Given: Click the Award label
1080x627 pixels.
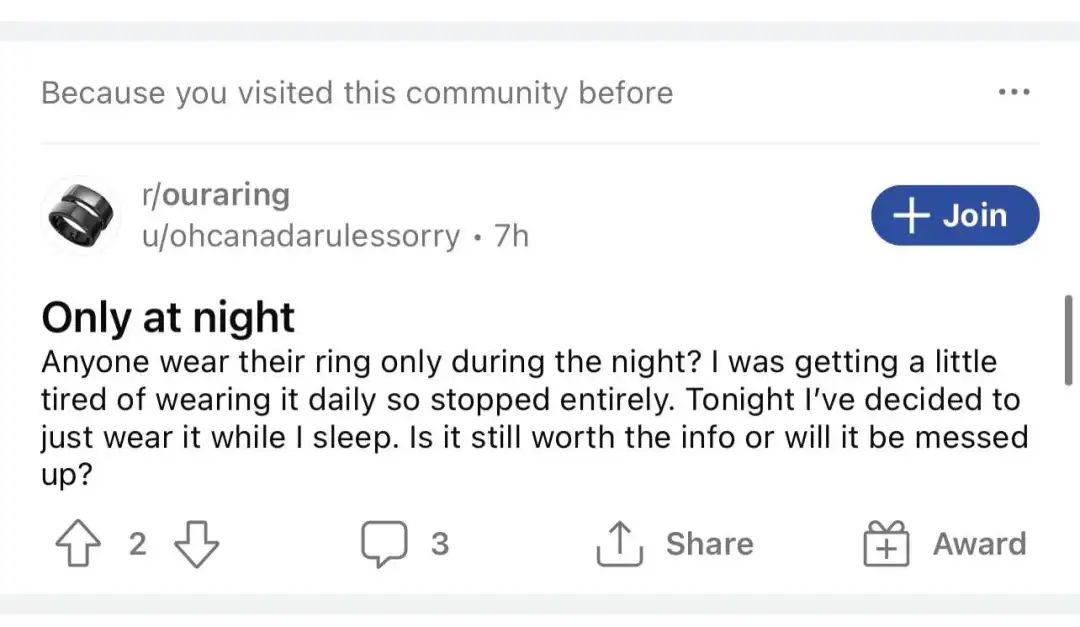Looking at the screenshot, I should pos(979,545).
